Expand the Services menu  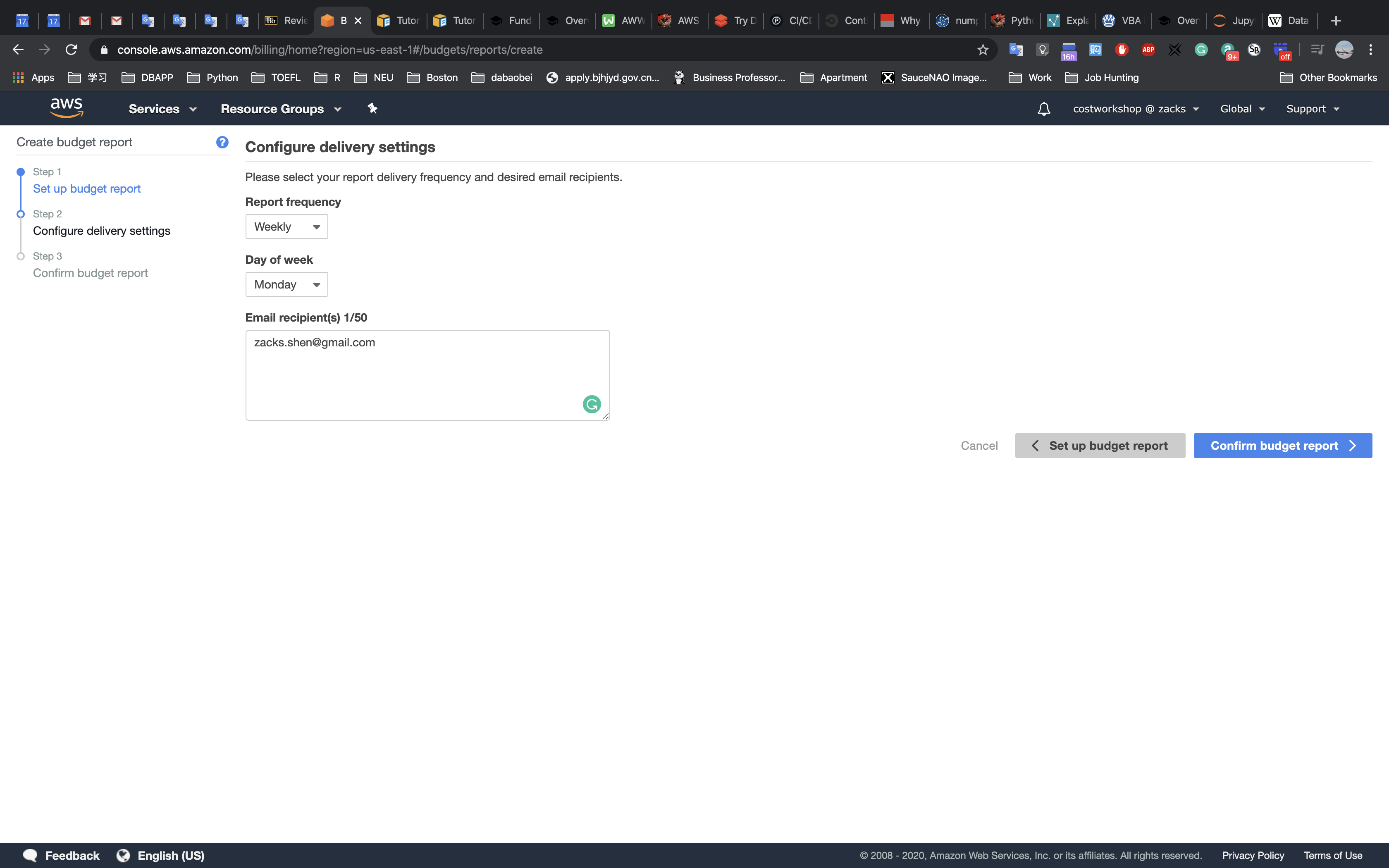pyautogui.click(x=162, y=109)
